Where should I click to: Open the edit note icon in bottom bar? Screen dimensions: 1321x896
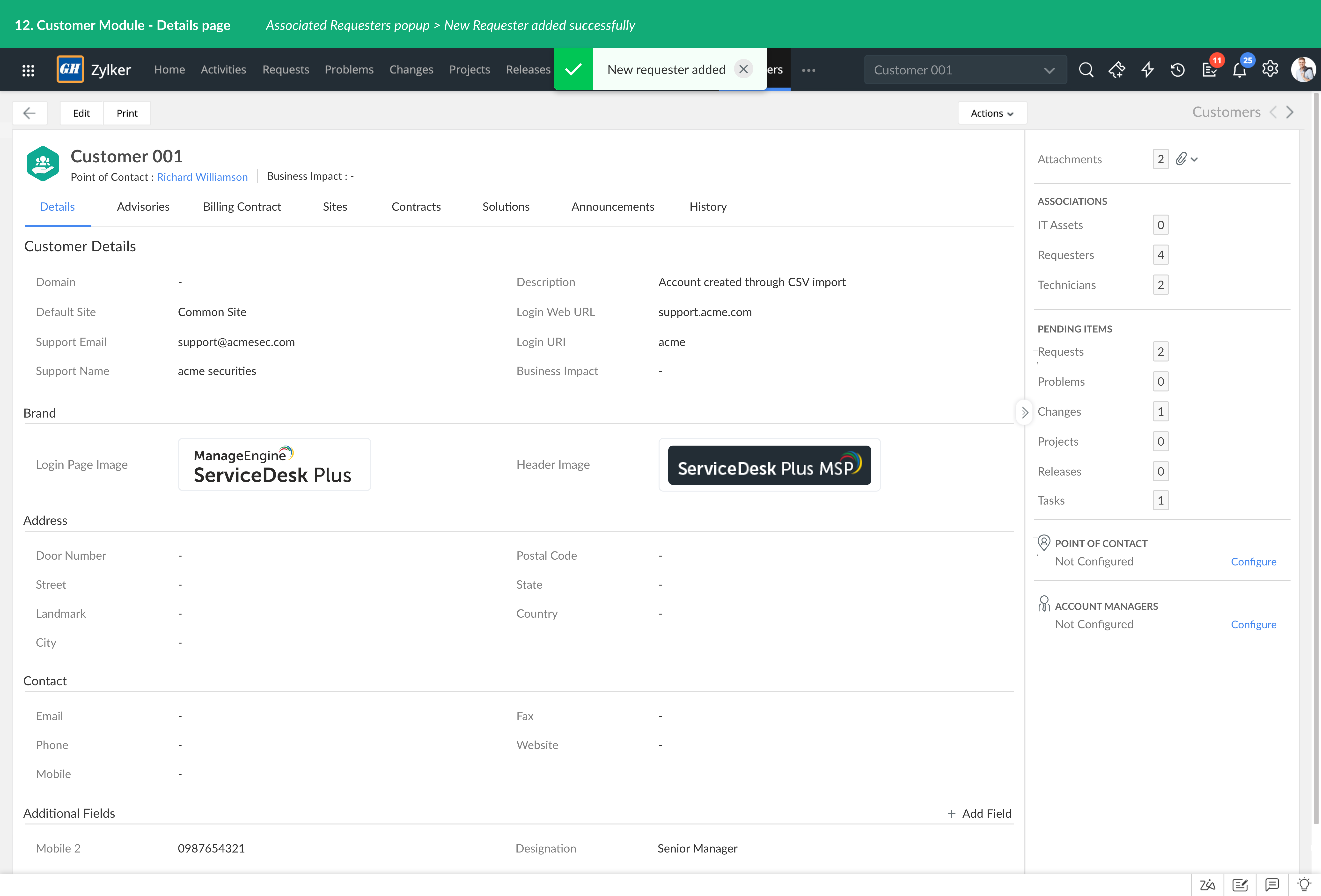pyautogui.click(x=1240, y=885)
